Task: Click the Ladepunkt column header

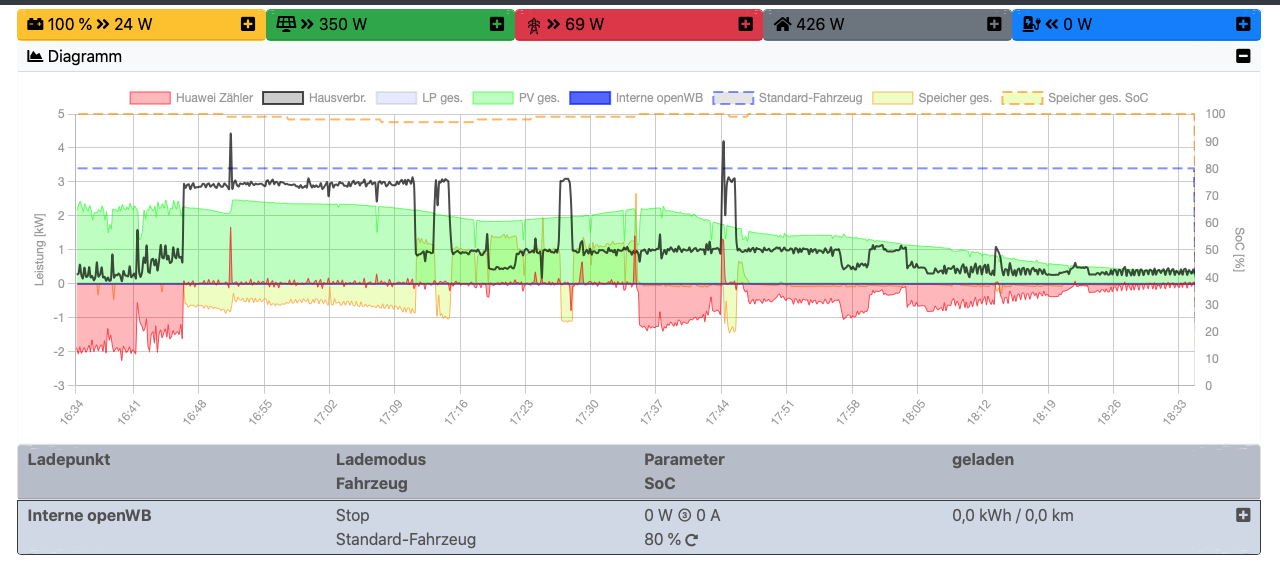Action: (69, 460)
